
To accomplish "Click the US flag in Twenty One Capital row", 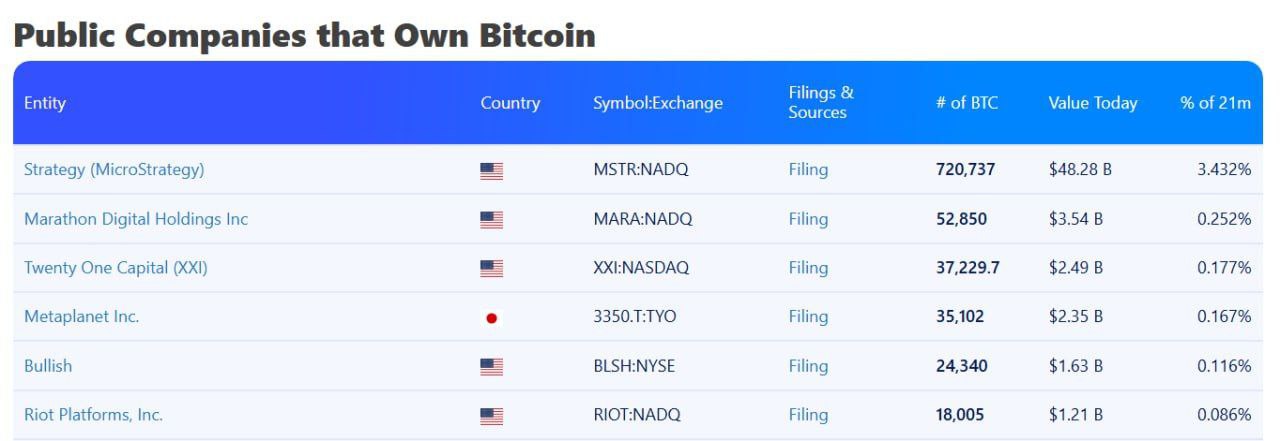I will pos(491,269).
